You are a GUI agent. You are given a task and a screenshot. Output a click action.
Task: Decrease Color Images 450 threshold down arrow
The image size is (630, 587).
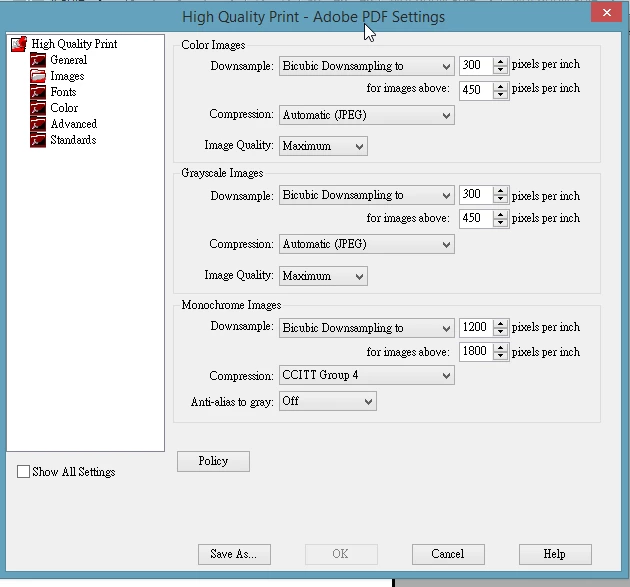(x=501, y=94)
